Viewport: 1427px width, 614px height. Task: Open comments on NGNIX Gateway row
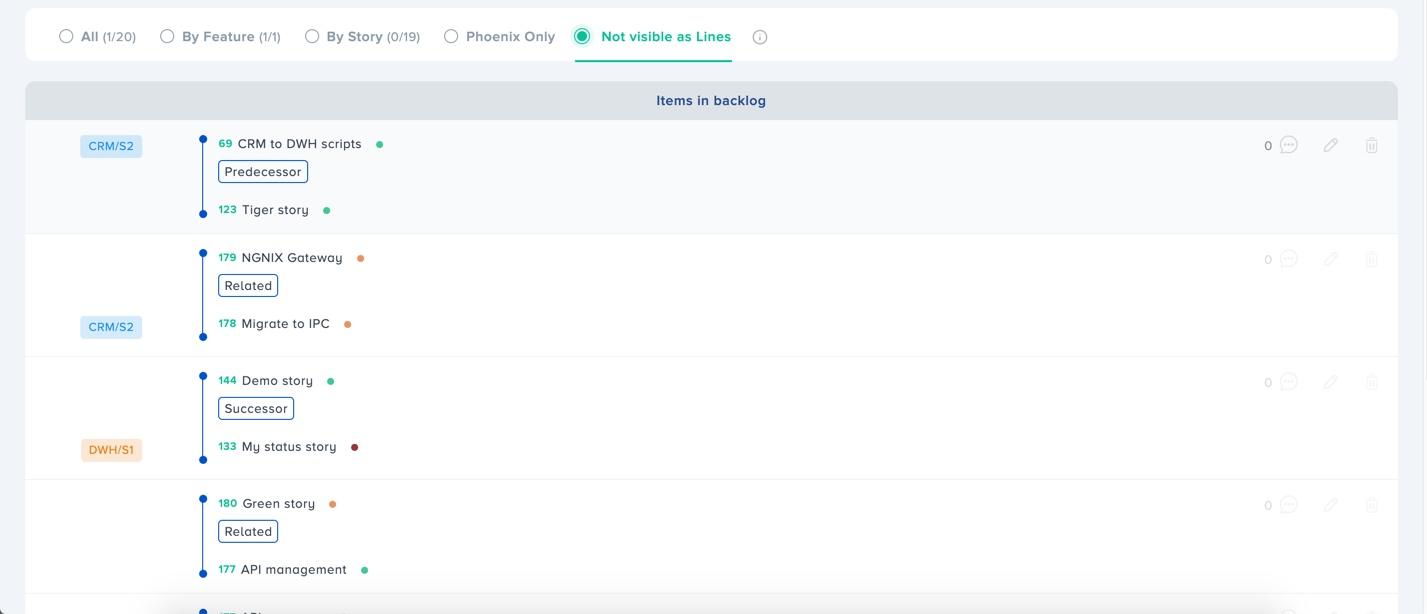click(x=1288, y=259)
